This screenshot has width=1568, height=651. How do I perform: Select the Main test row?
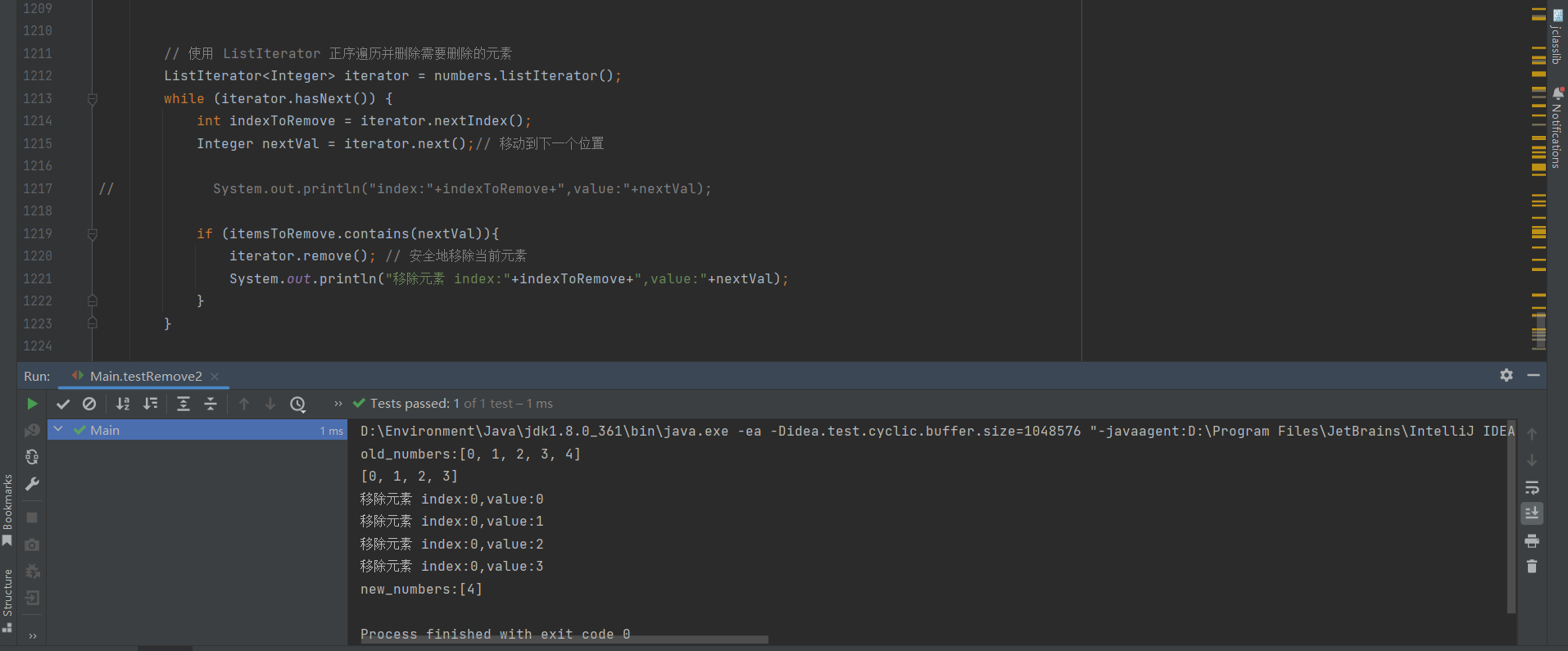click(197, 430)
